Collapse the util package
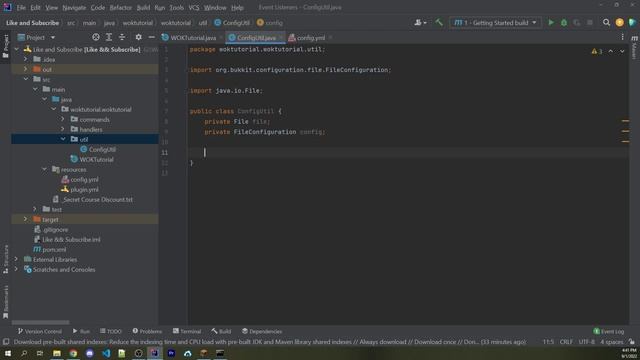The width and height of the screenshot is (640, 360). point(63,139)
